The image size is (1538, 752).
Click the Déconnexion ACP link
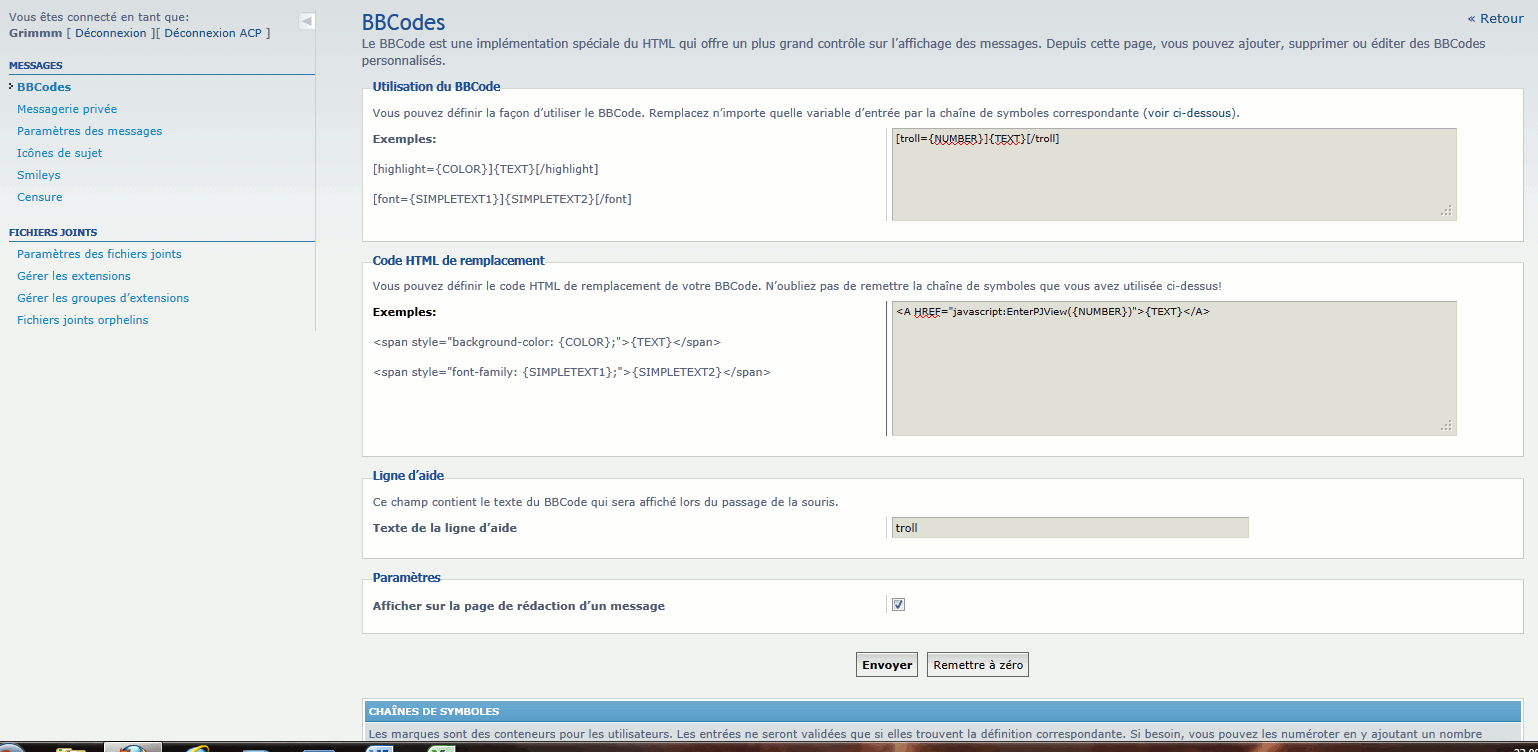213,33
